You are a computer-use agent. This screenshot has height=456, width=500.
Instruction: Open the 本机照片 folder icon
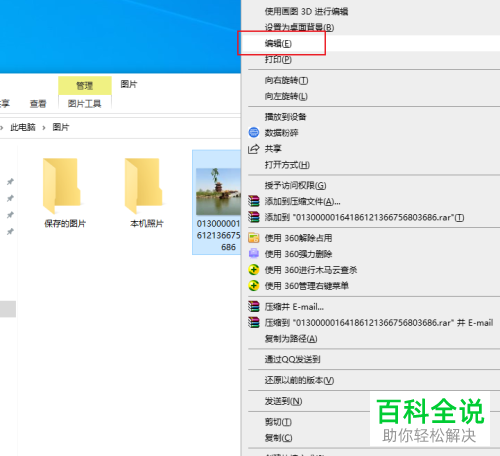coord(144,186)
